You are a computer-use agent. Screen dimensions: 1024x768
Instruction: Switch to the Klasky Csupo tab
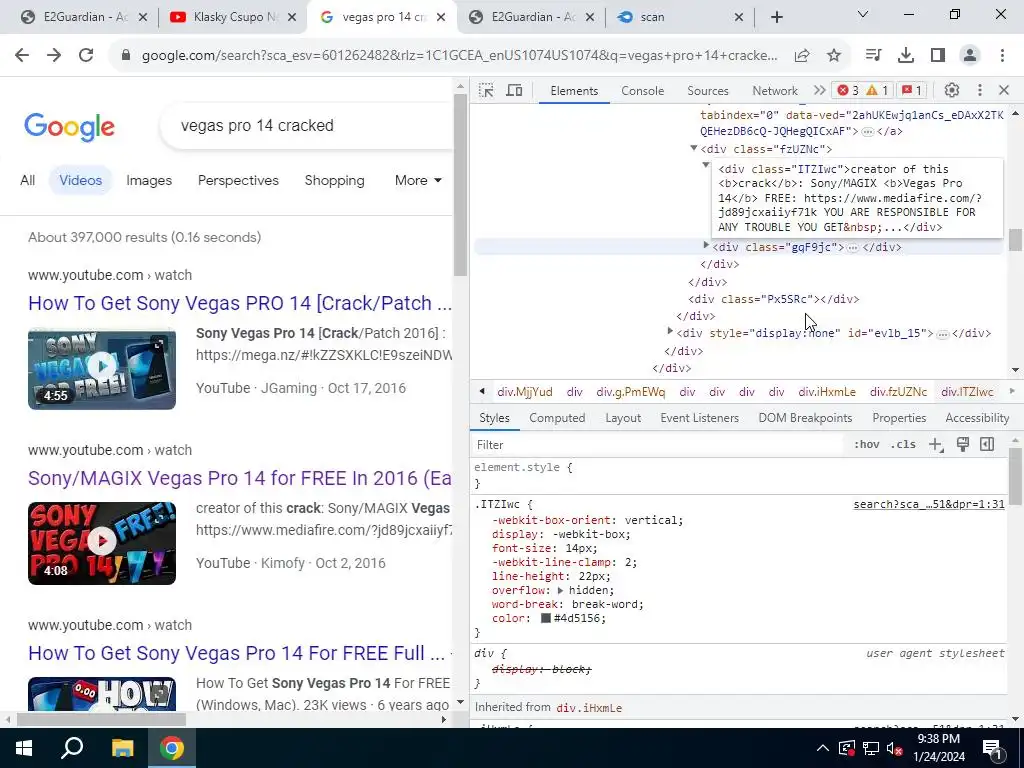click(x=233, y=17)
